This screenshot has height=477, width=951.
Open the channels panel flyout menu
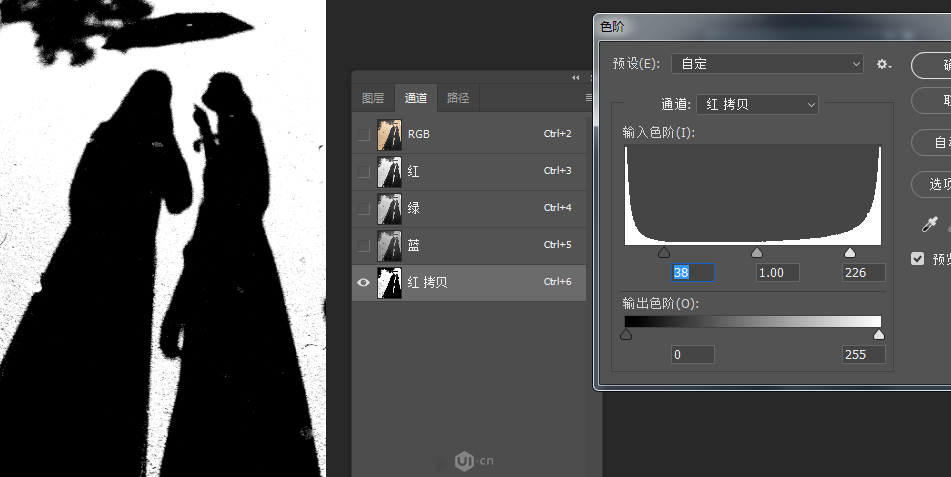(588, 98)
